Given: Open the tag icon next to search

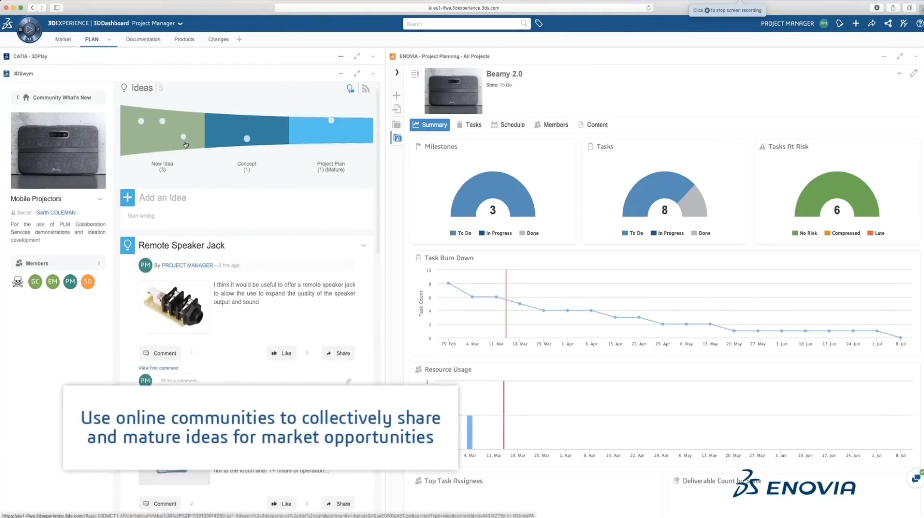Looking at the screenshot, I should click(x=539, y=24).
